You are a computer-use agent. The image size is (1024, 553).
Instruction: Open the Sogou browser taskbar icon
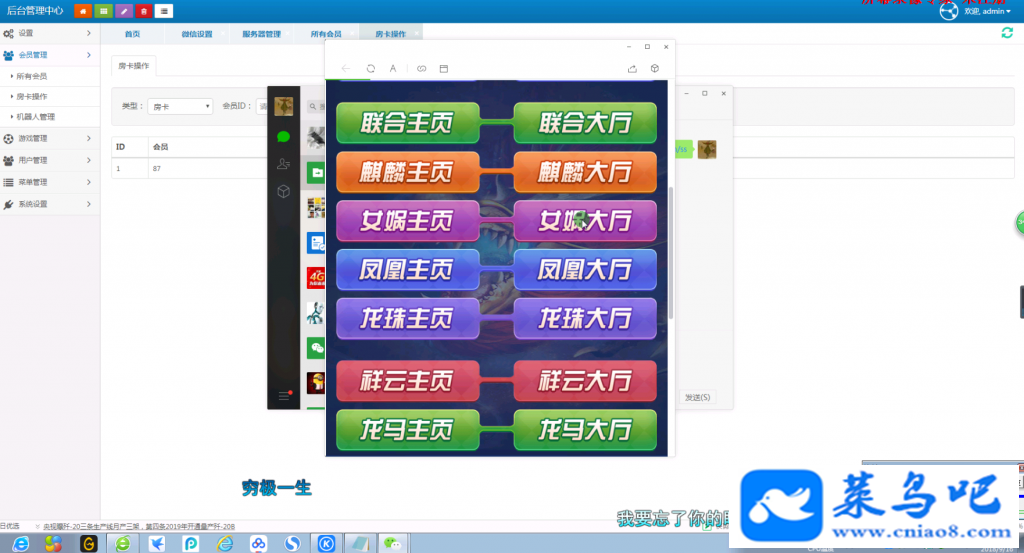[293, 543]
